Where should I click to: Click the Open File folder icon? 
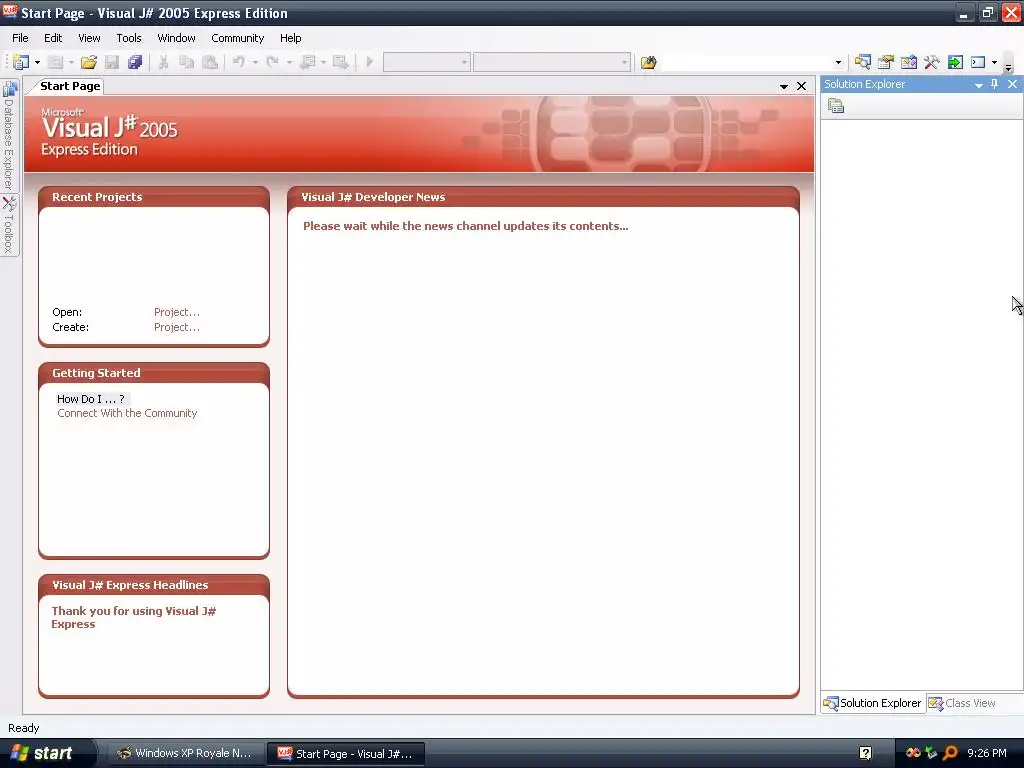[x=89, y=62]
